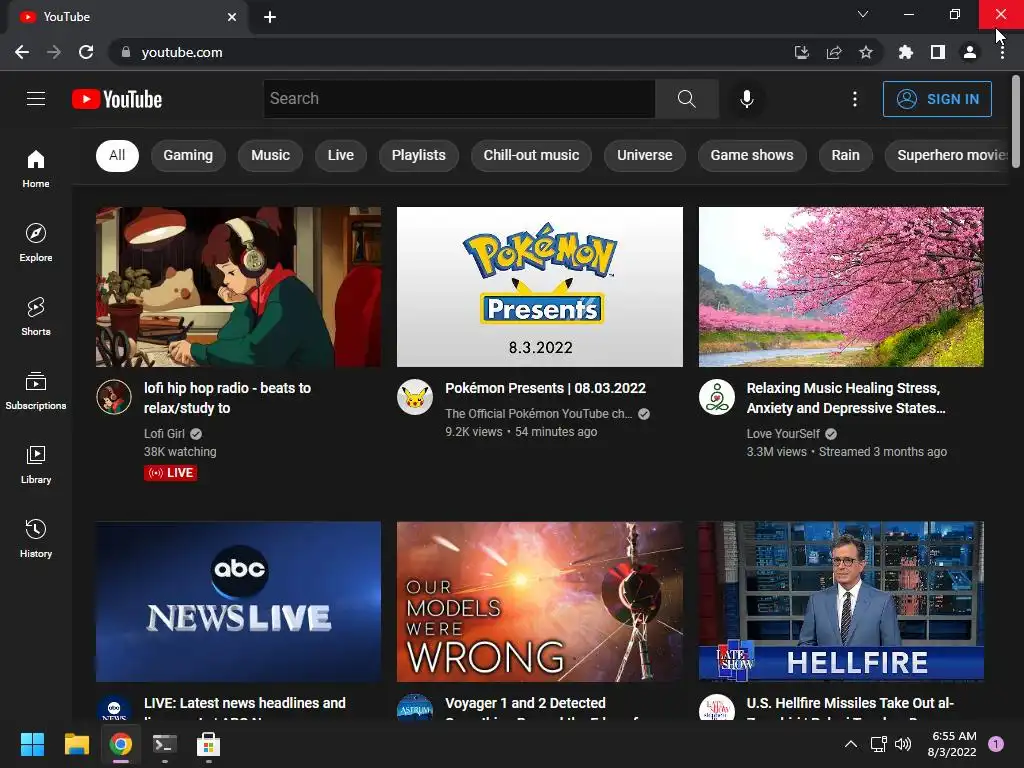
Task: Close the YouTube tab
Action: 232,17
